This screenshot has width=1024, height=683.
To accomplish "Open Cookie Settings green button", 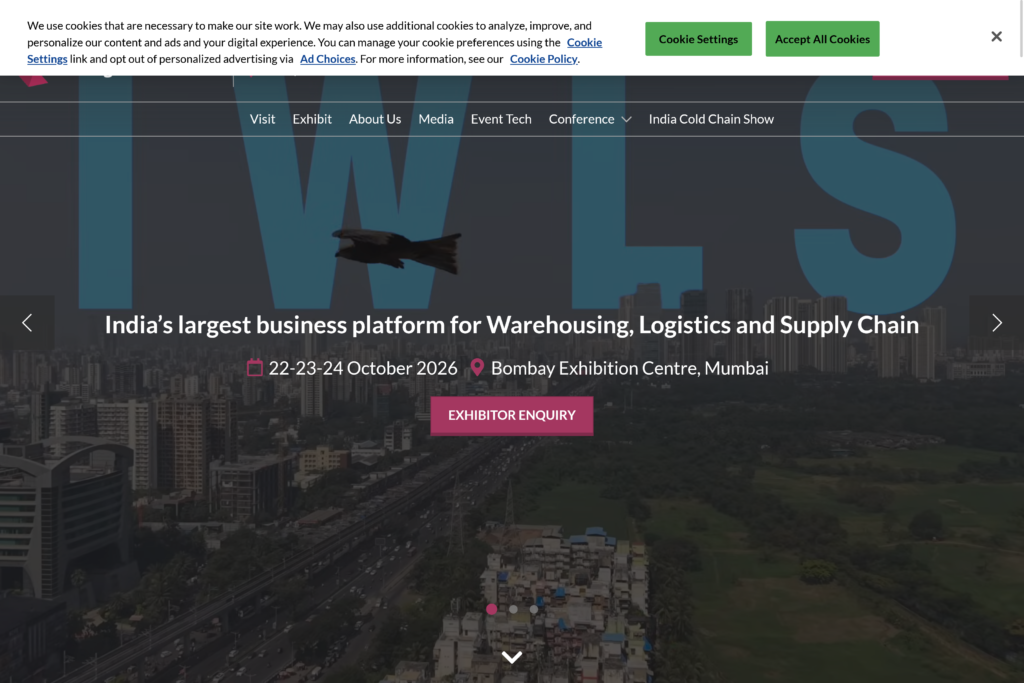I will point(698,39).
